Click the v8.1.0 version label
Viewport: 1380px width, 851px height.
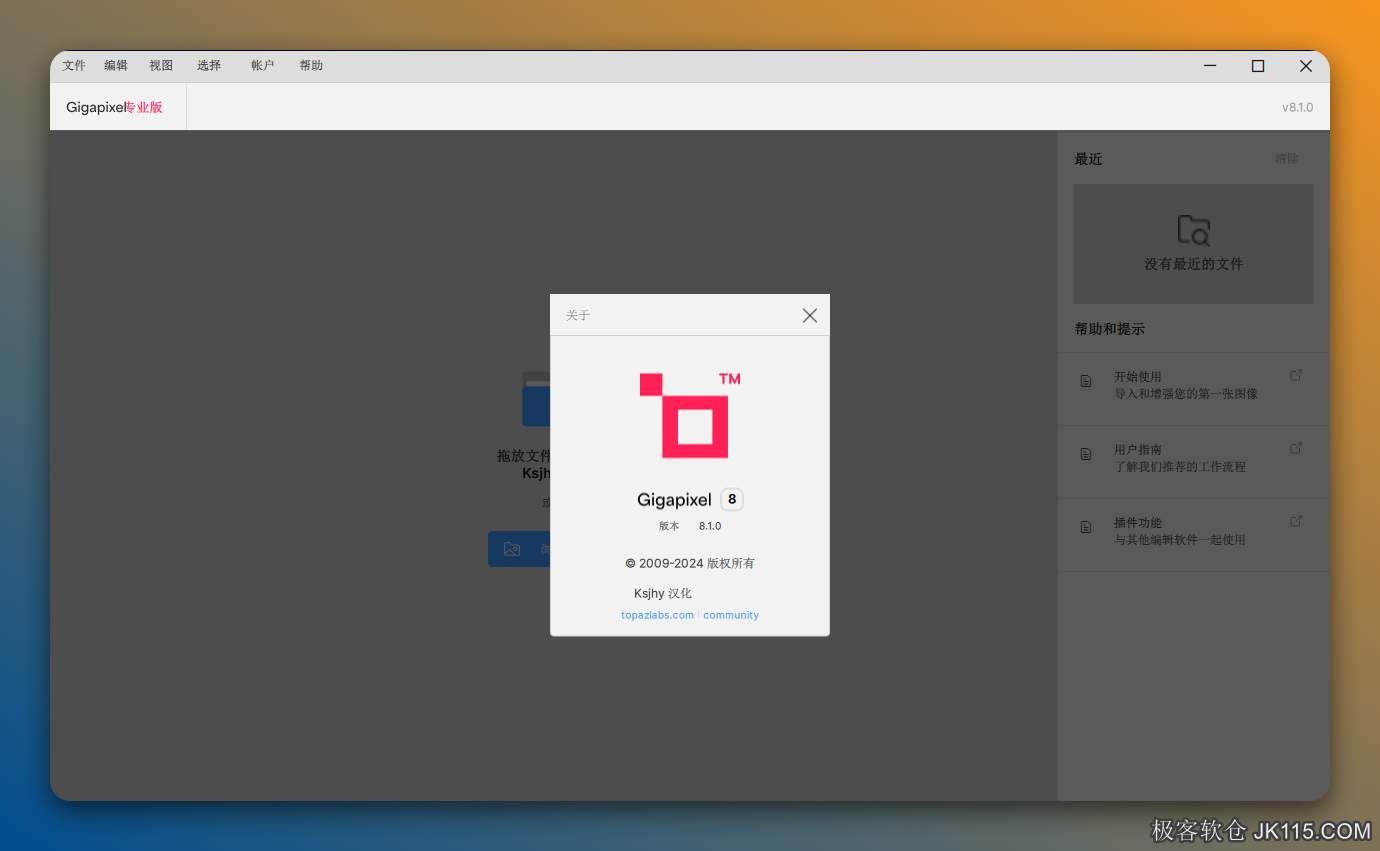tap(1298, 107)
